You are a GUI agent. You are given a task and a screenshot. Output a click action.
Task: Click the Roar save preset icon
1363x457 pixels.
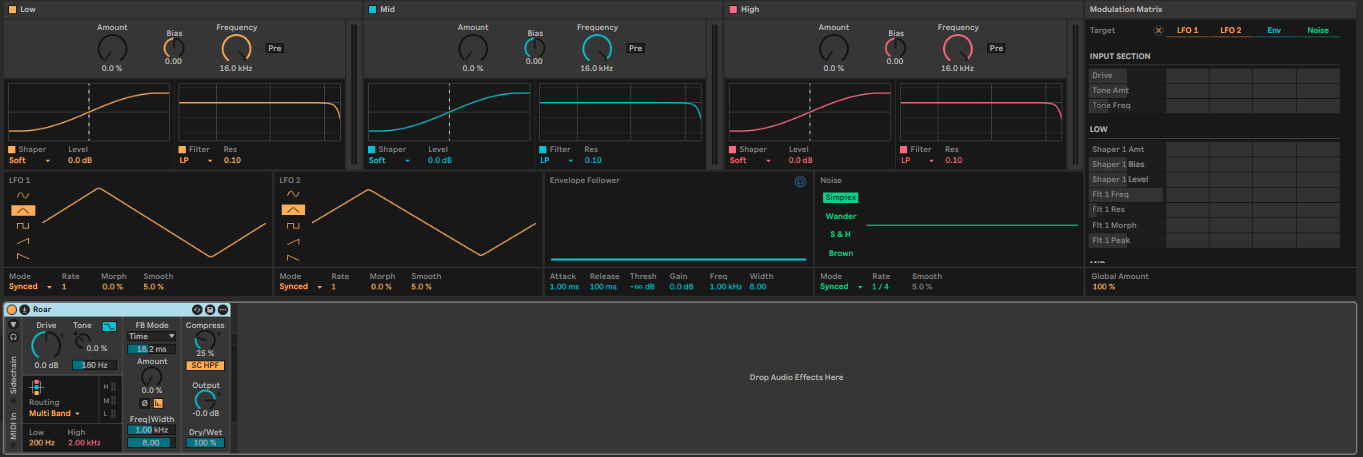point(210,310)
